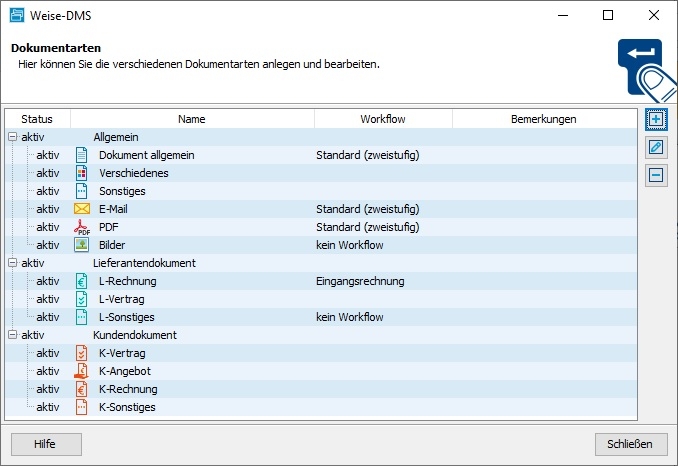Collapse the Lieferantendokument tree node

[x=12, y=263]
